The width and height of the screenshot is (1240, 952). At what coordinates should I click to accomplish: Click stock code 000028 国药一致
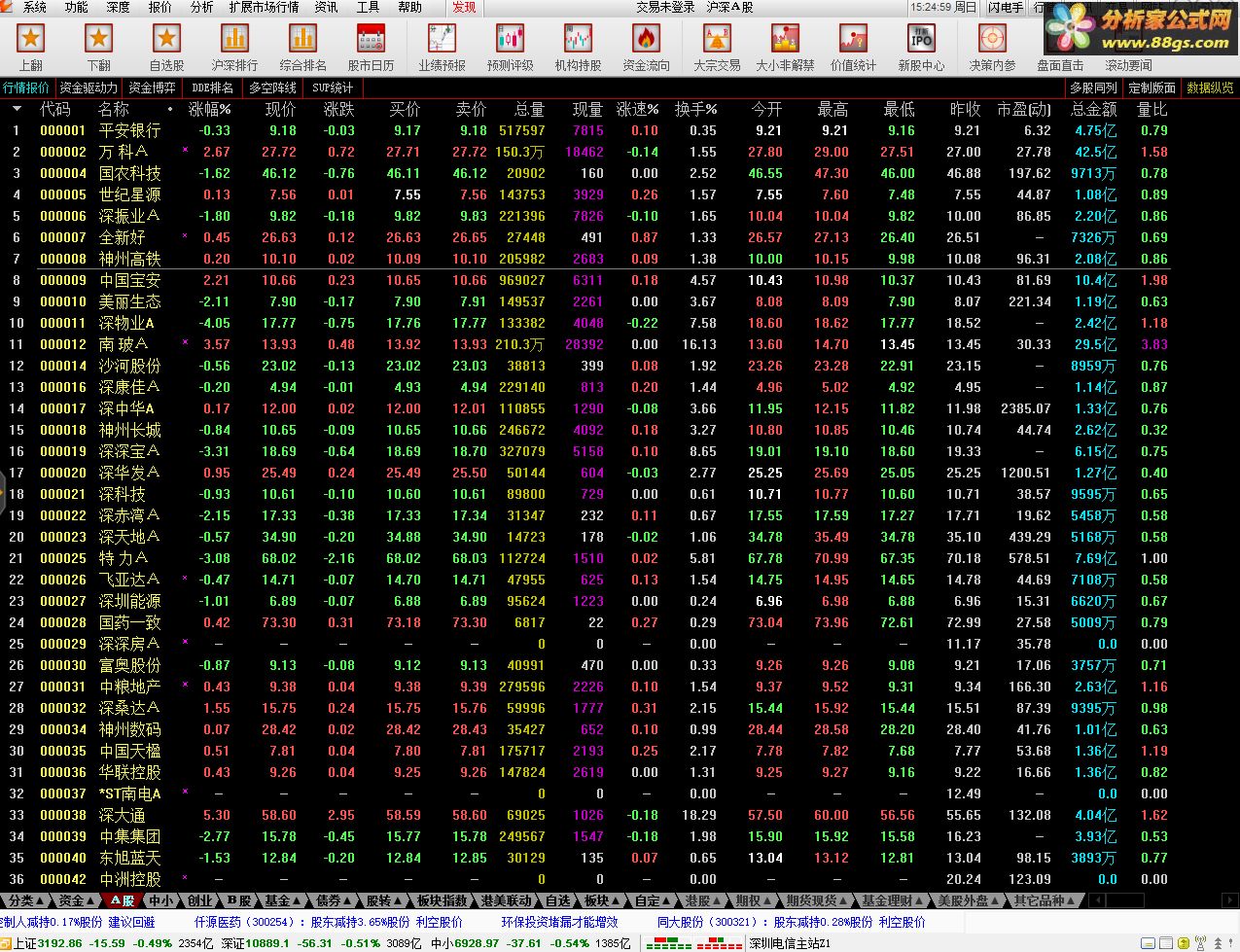(x=63, y=622)
